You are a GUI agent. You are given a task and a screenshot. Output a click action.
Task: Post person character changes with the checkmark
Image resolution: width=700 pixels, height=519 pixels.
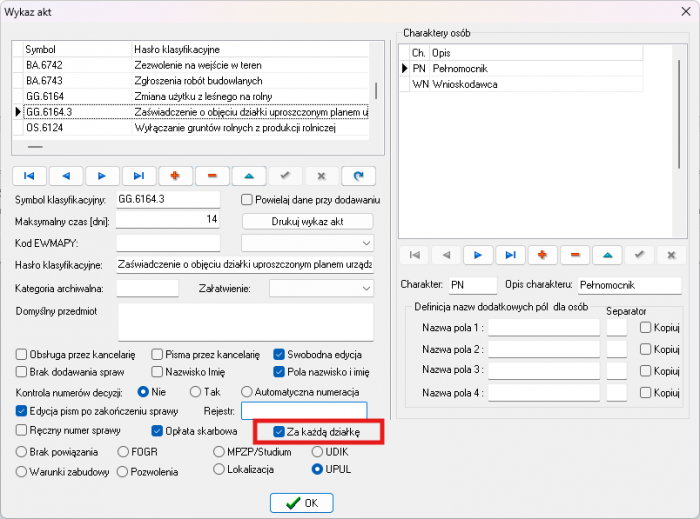(x=639, y=255)
